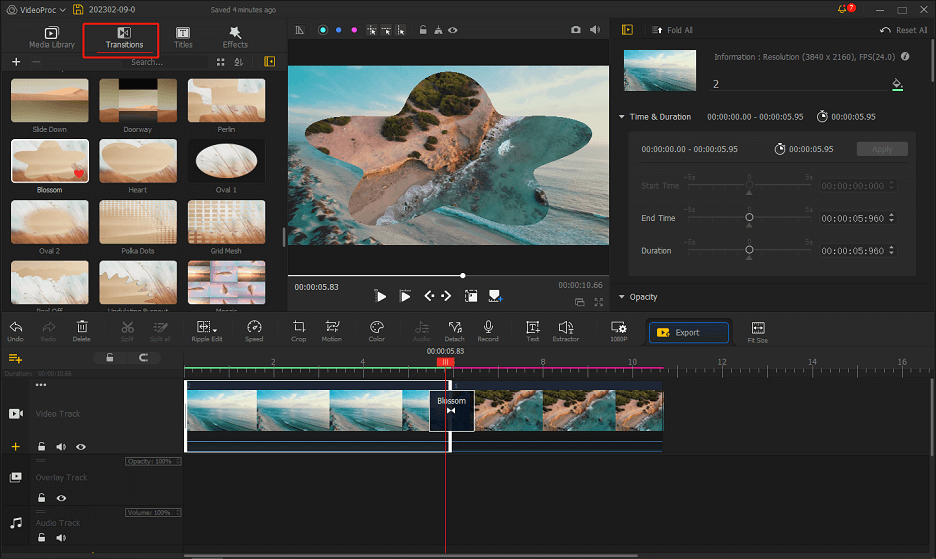
Task: Click Fold All in the inspector
Action: (672, 30)
